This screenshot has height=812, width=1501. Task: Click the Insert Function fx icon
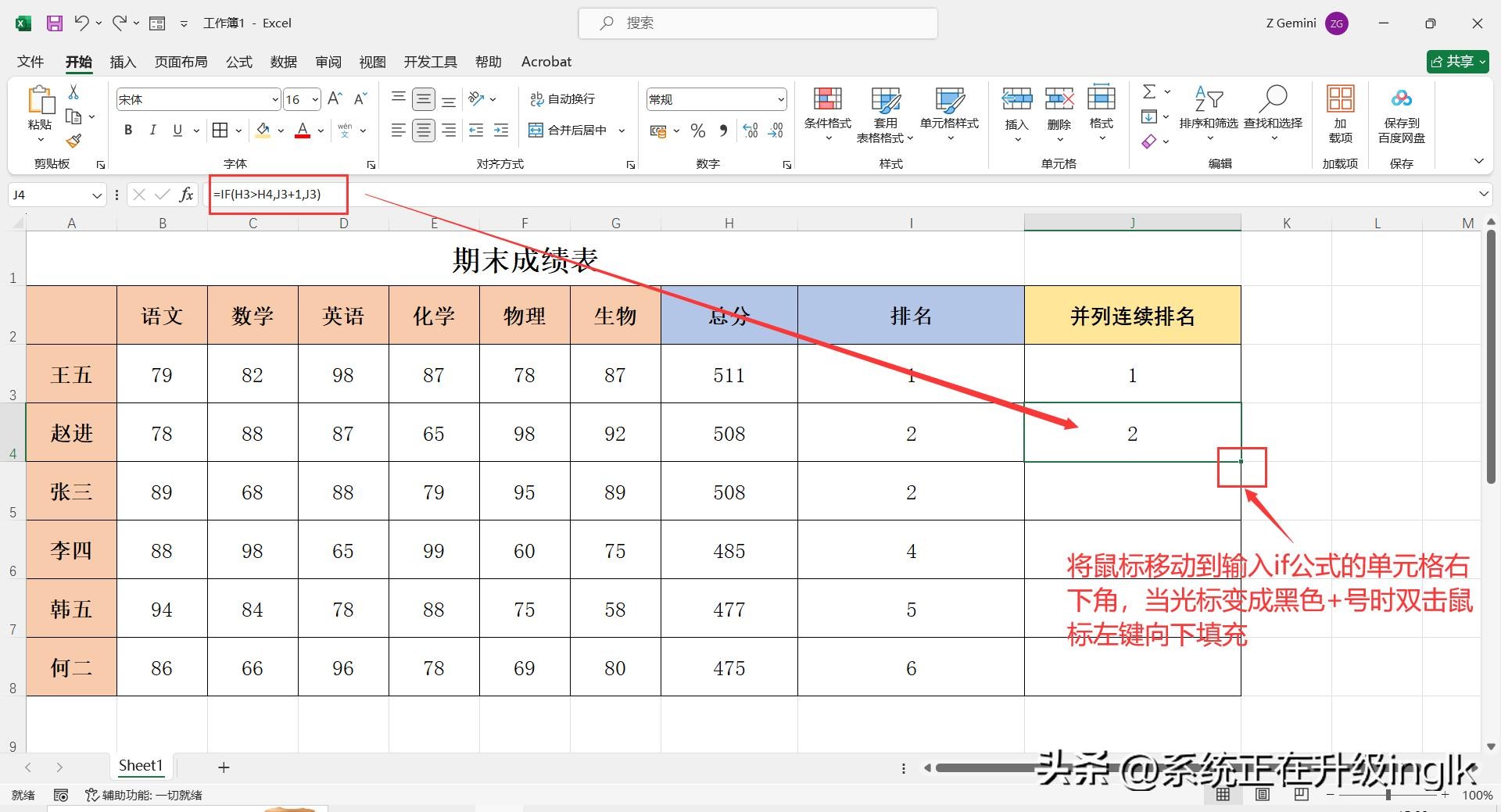pos(186,195)
